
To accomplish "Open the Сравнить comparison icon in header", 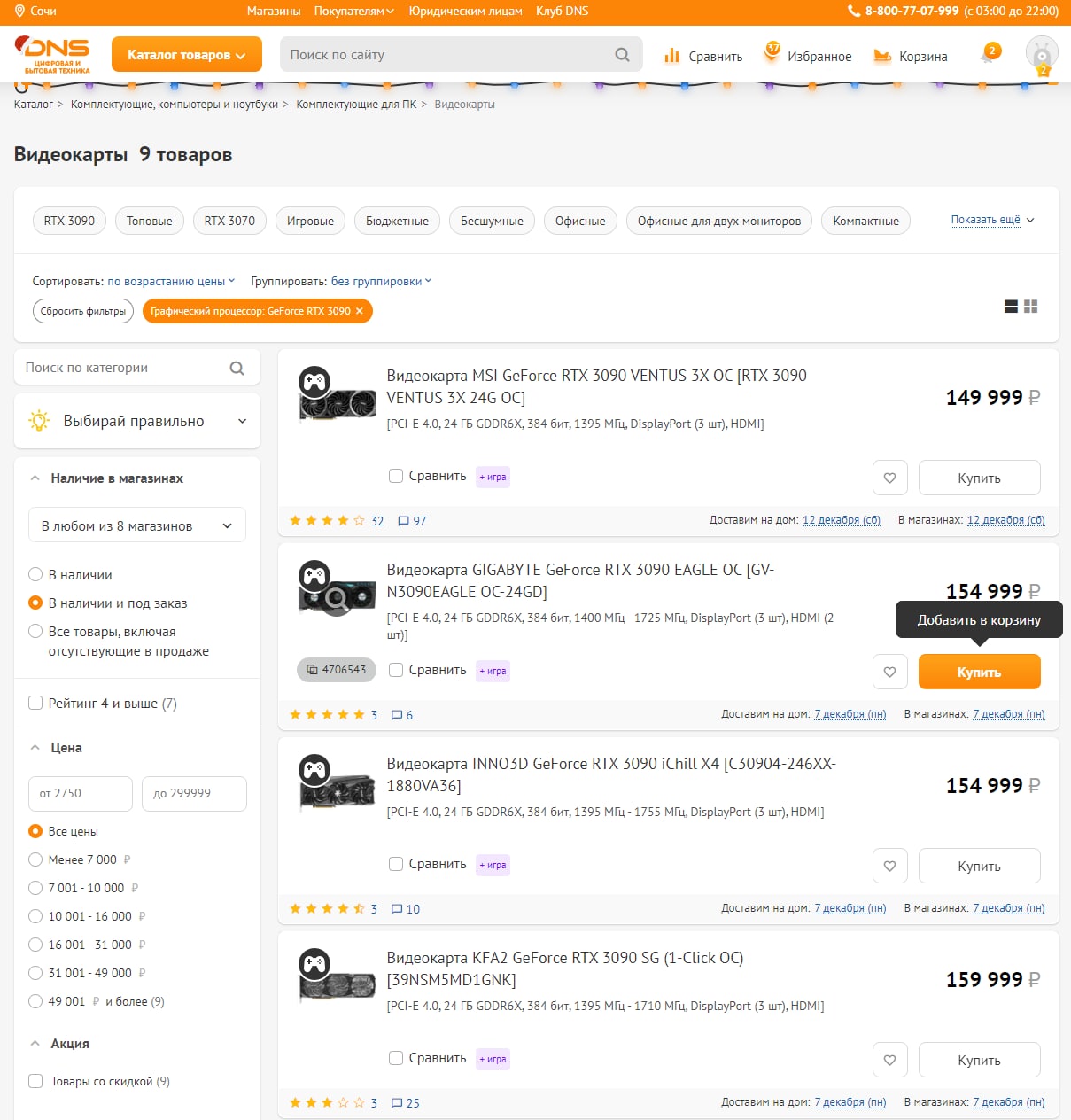I will tap(703, 56).
